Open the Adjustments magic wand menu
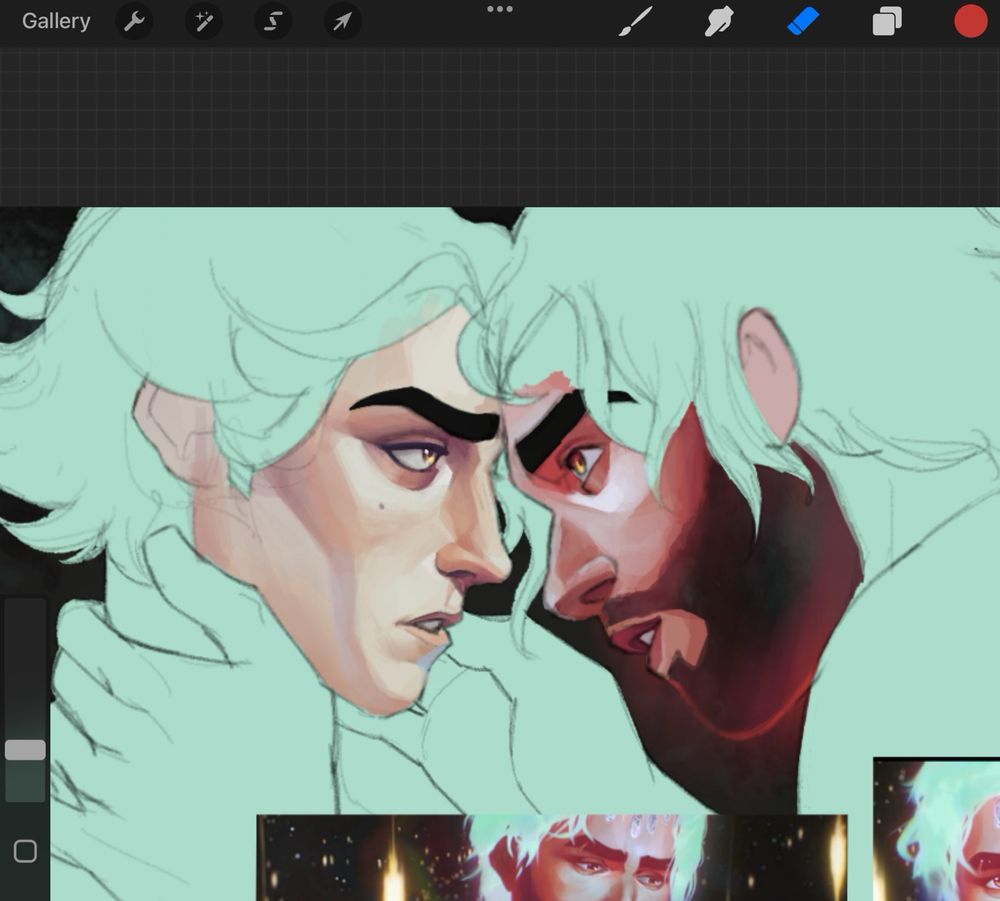This screenshot has height=901, width=1000. point(203,21)
